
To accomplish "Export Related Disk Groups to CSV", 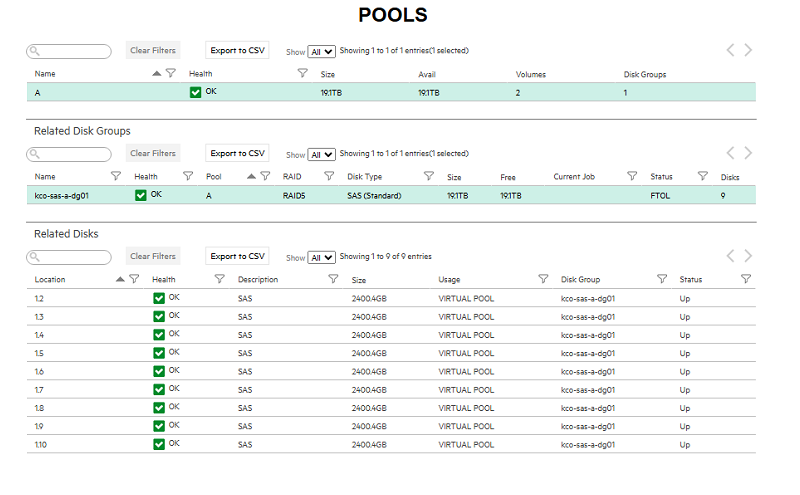I will [237, 153].
